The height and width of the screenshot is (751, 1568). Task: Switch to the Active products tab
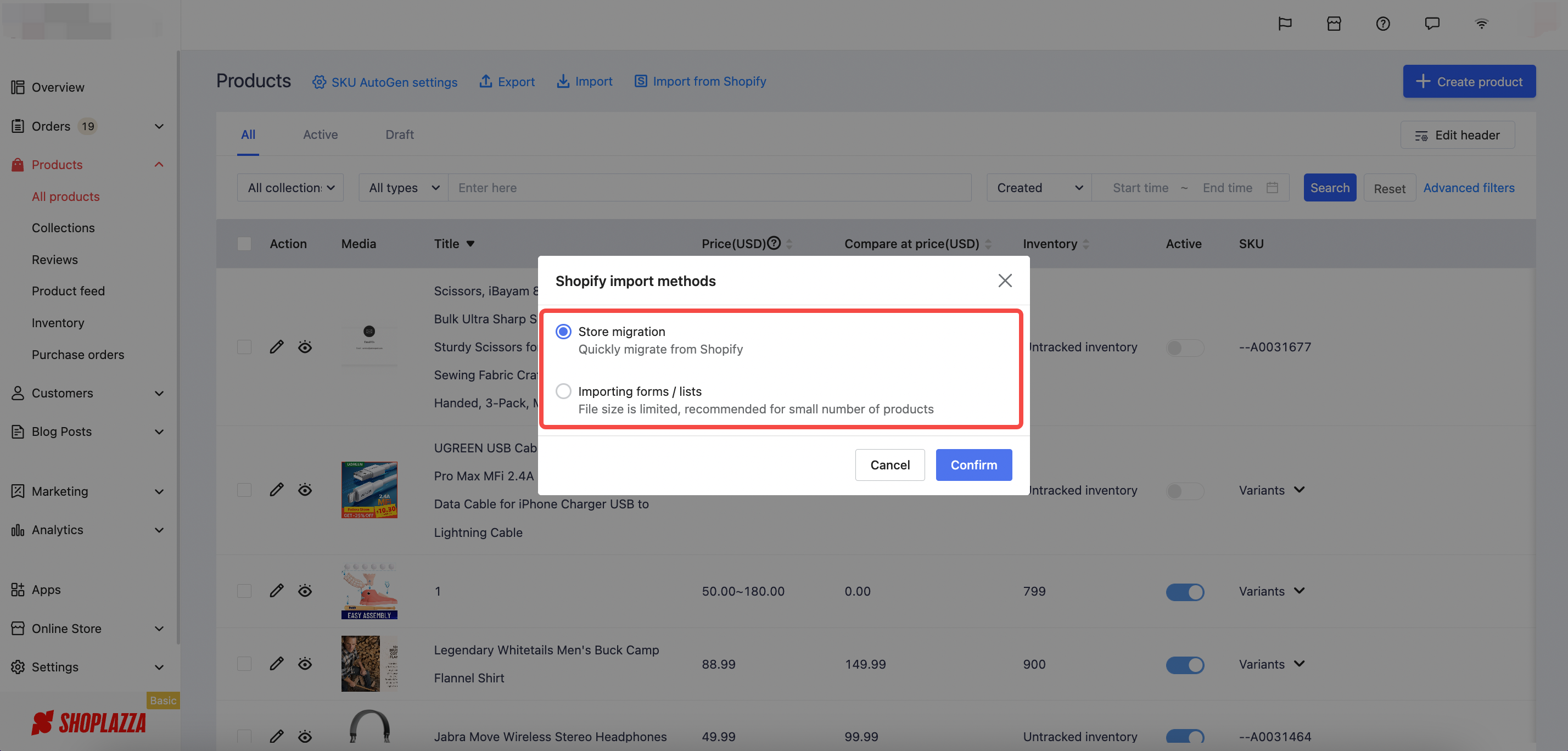click(x=320, y=134)
